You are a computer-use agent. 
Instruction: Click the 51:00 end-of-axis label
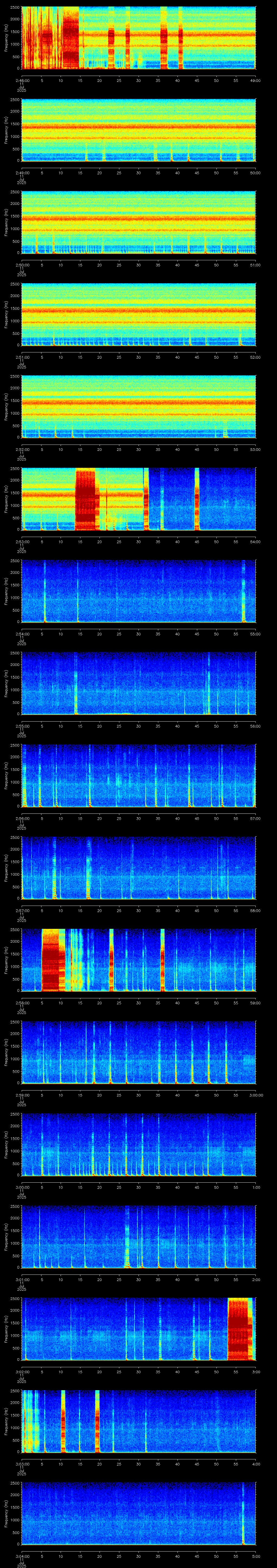(255, 265)
